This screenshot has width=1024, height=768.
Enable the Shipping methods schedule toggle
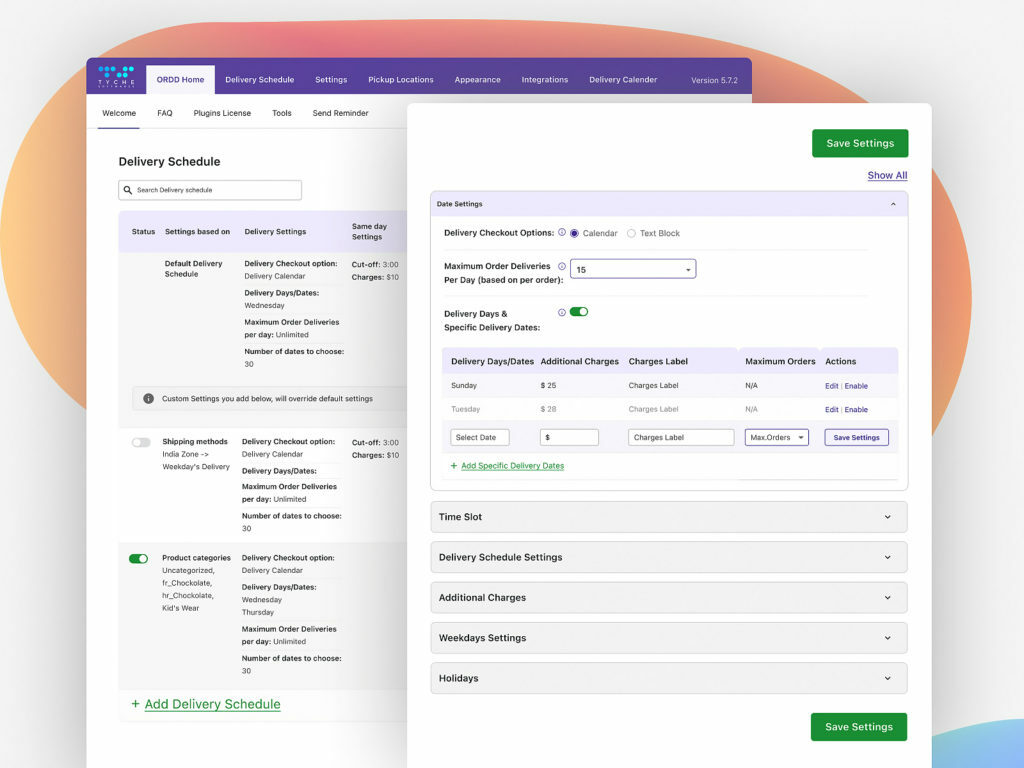141,442
